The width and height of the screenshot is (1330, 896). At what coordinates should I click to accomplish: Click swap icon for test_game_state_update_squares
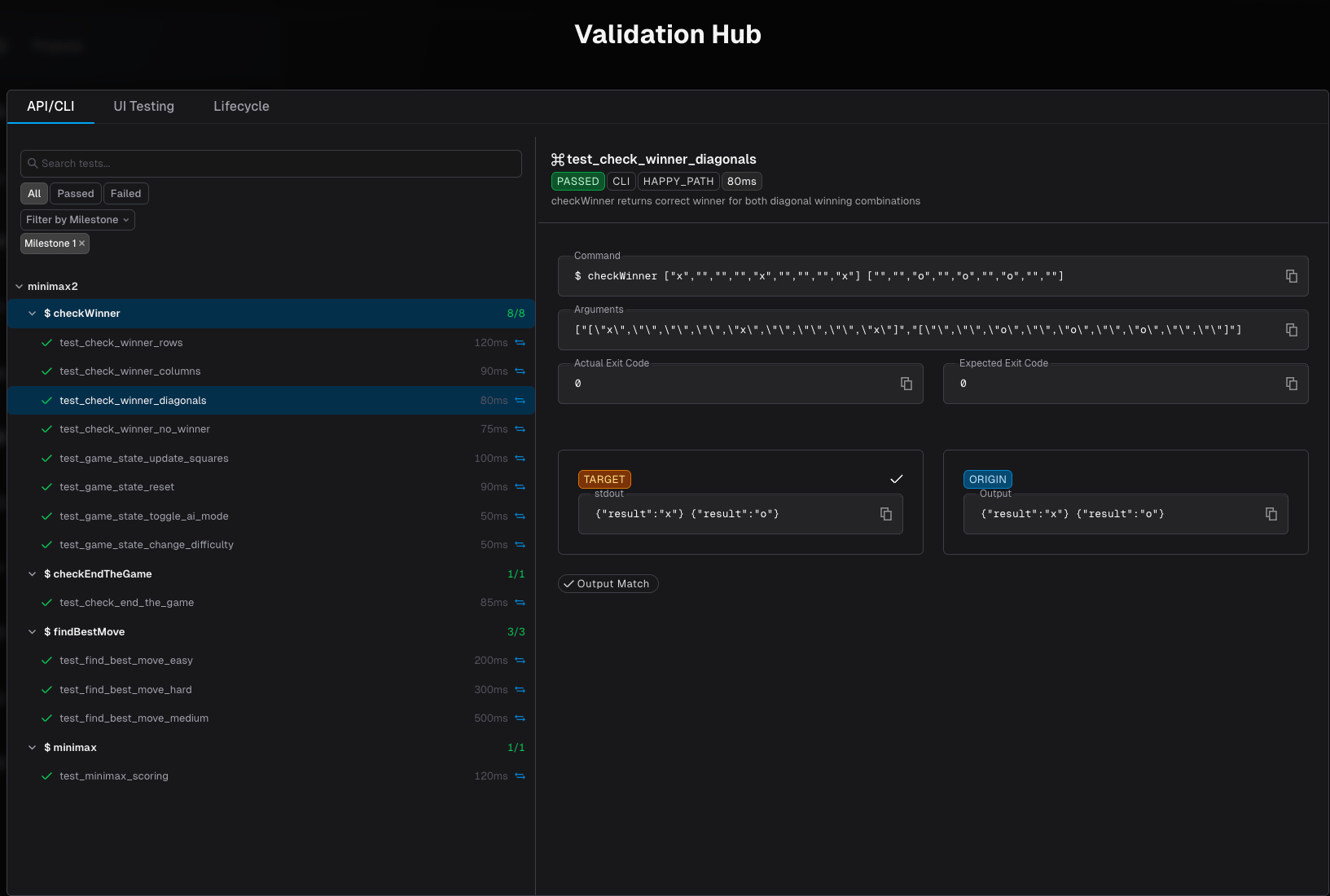coord(520,459)
